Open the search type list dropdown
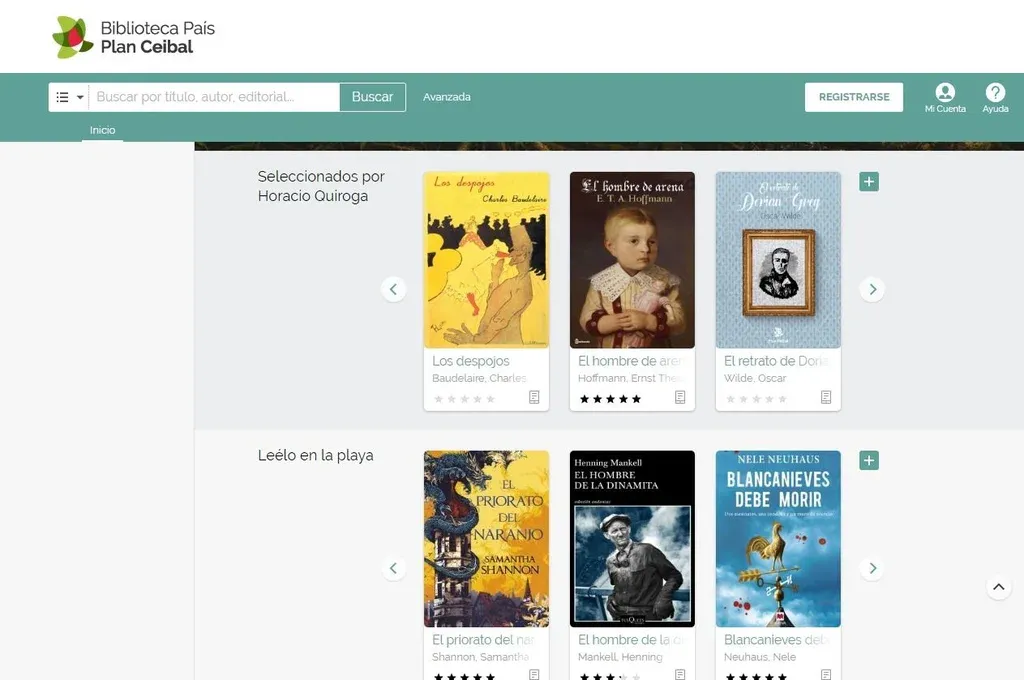Screen dimensions: 1024x680 coord(69,97)
